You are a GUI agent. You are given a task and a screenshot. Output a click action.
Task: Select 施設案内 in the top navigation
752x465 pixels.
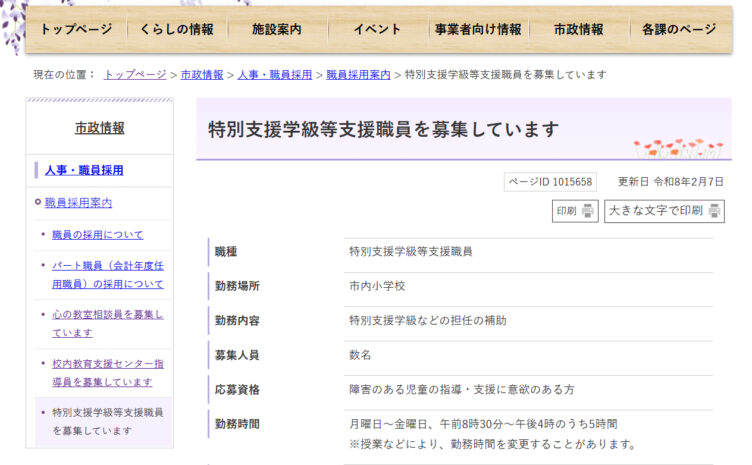pyautogui.click(x=277, y=30)
